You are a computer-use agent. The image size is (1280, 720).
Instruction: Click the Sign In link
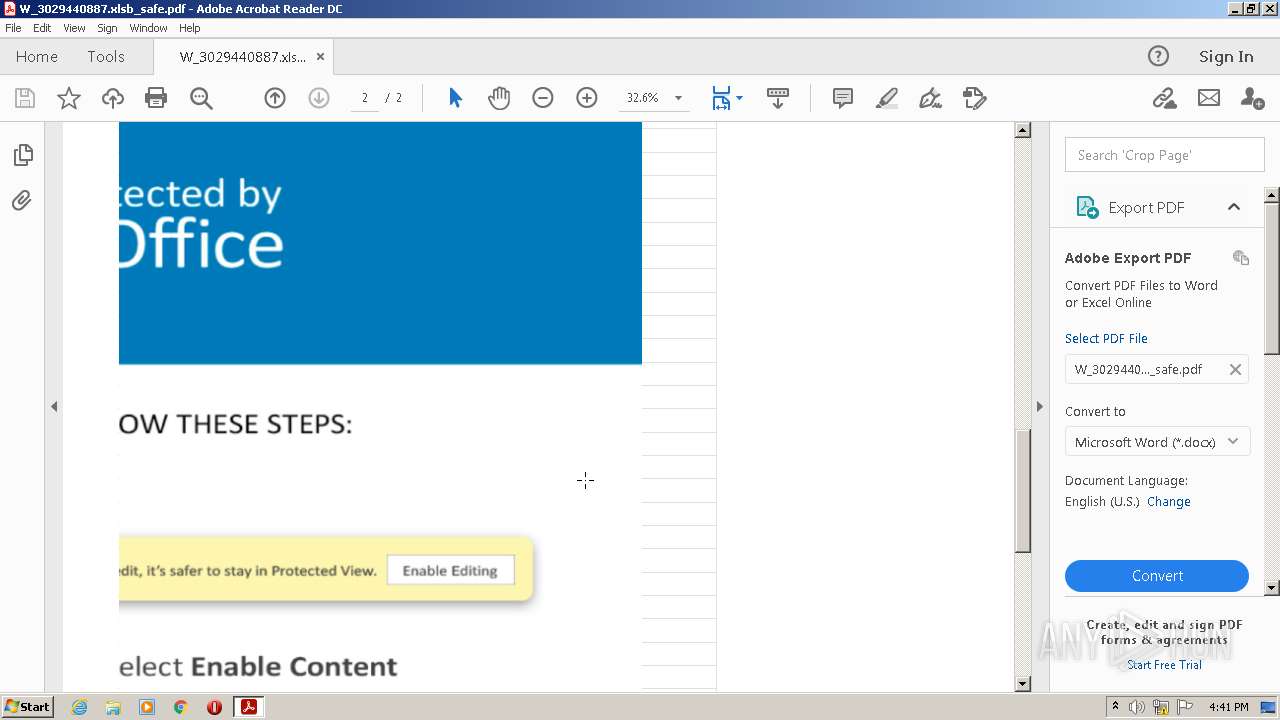1226,57
